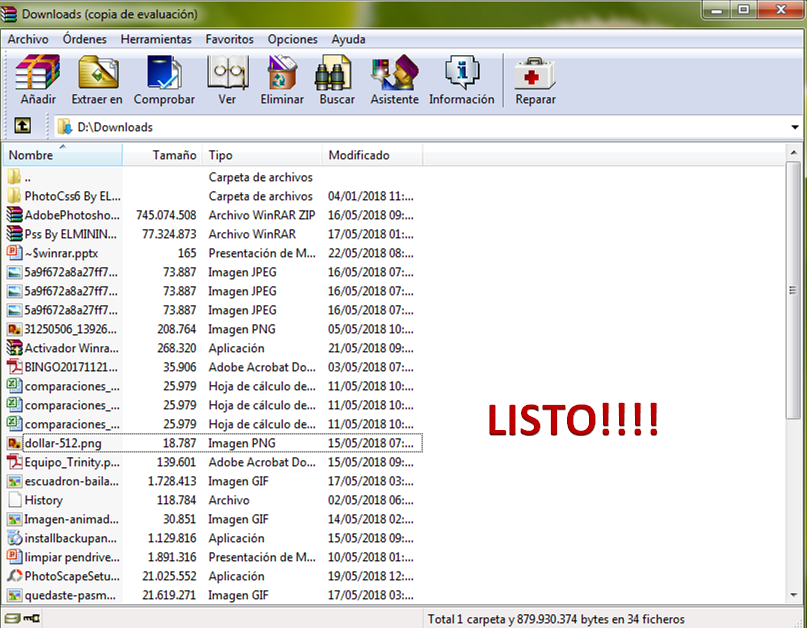Click the 05/05/2018 10:... modified date
Screen dimensions: 807x628
(371, 329)
